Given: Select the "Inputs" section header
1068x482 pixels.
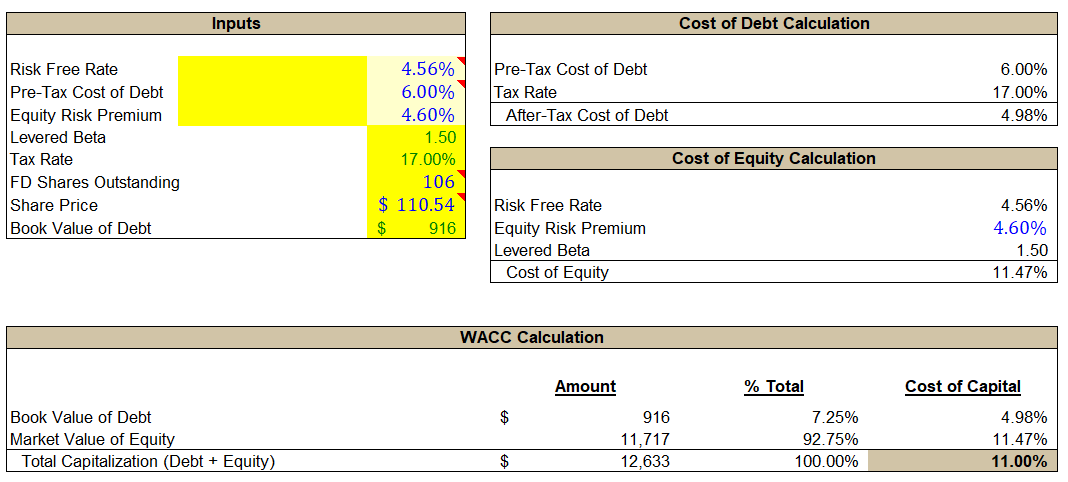Looking at the screenshot, I should 236,24.
